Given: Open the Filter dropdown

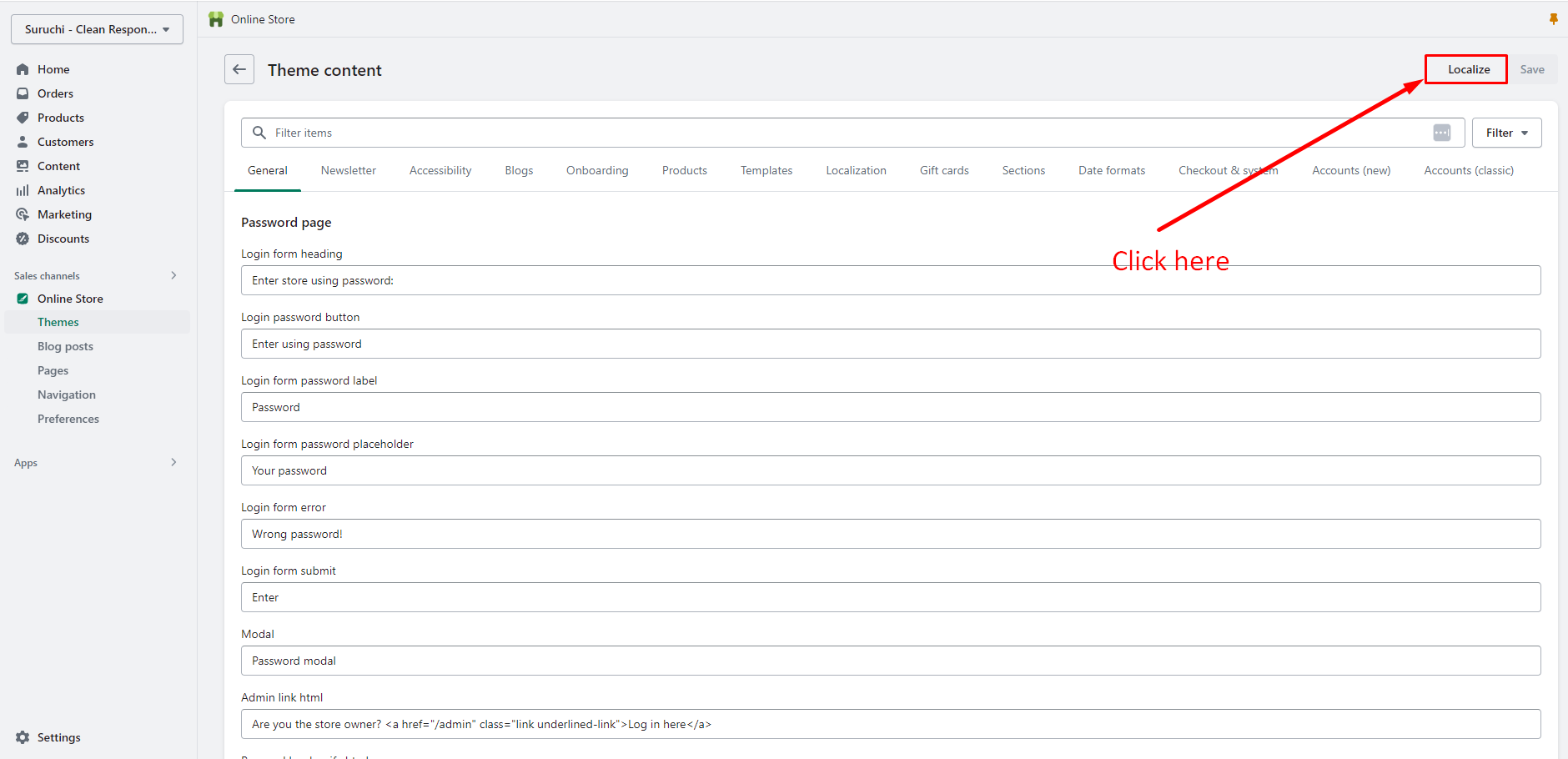Looking at the screenshot, I should [1506, 133].
